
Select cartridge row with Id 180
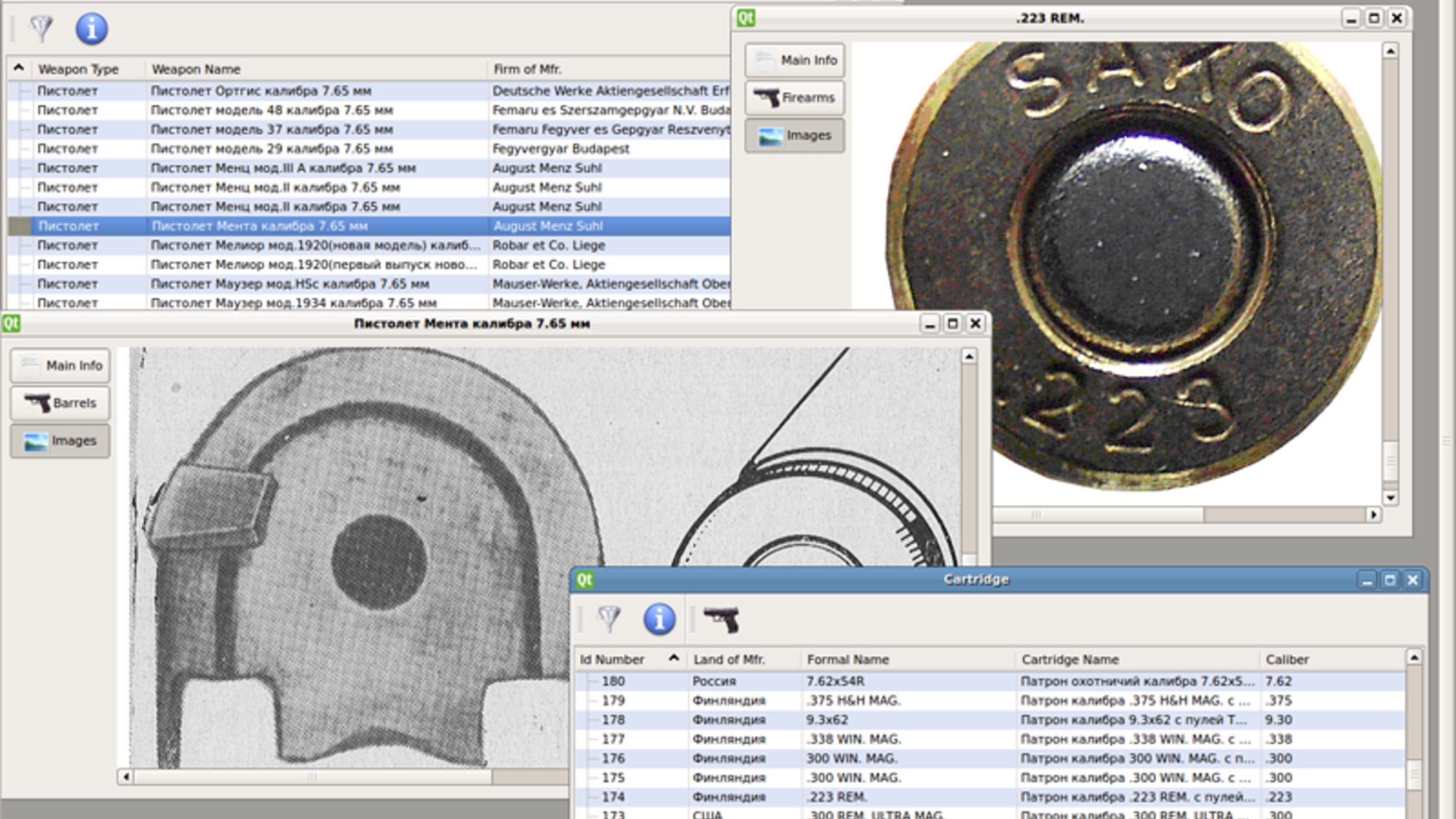pos(989,681)
